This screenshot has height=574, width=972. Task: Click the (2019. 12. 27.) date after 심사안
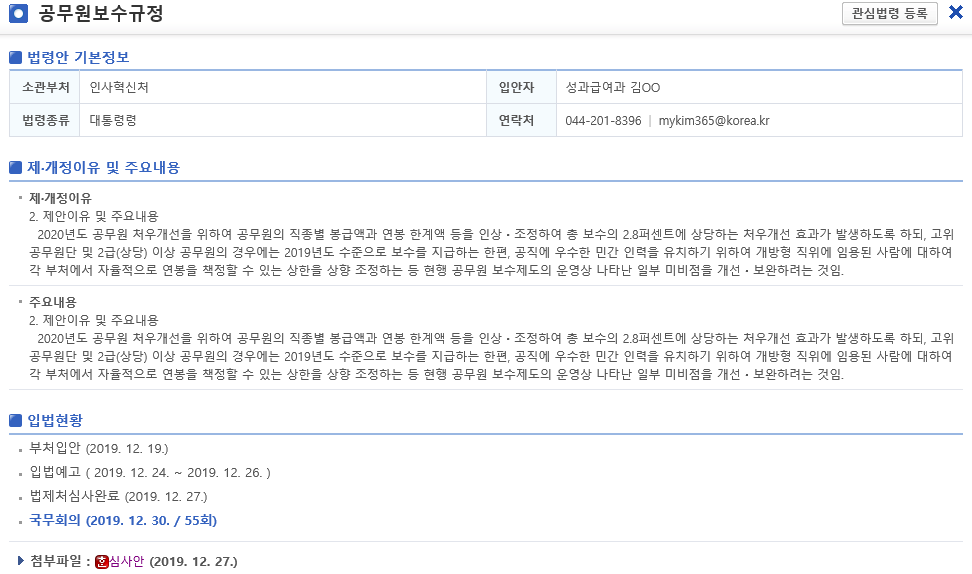(x=193, y=562)
